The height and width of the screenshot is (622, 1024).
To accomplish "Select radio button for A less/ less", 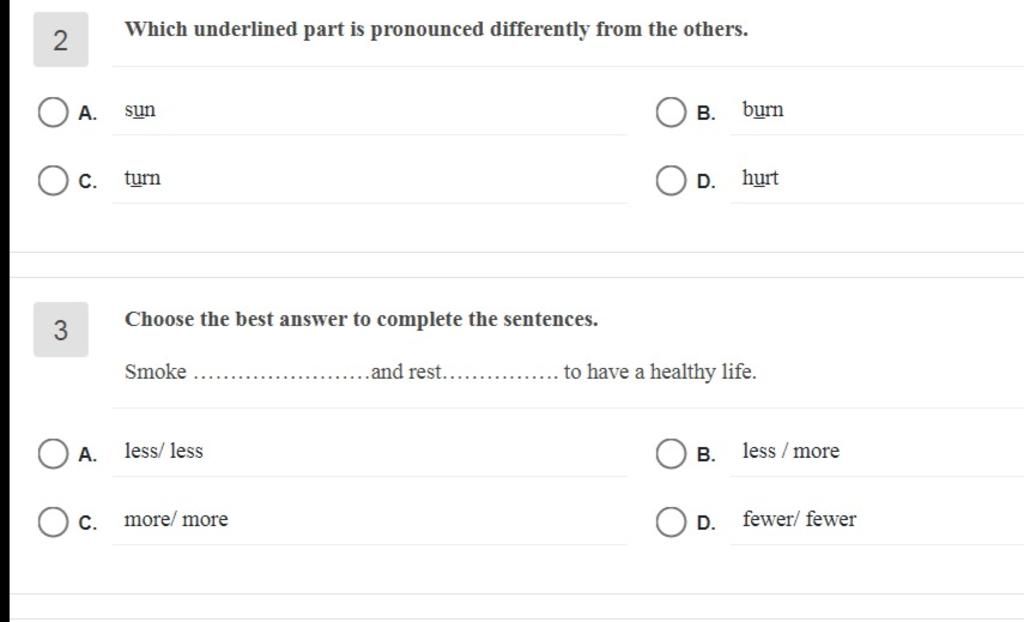I will tap(53, 453).
